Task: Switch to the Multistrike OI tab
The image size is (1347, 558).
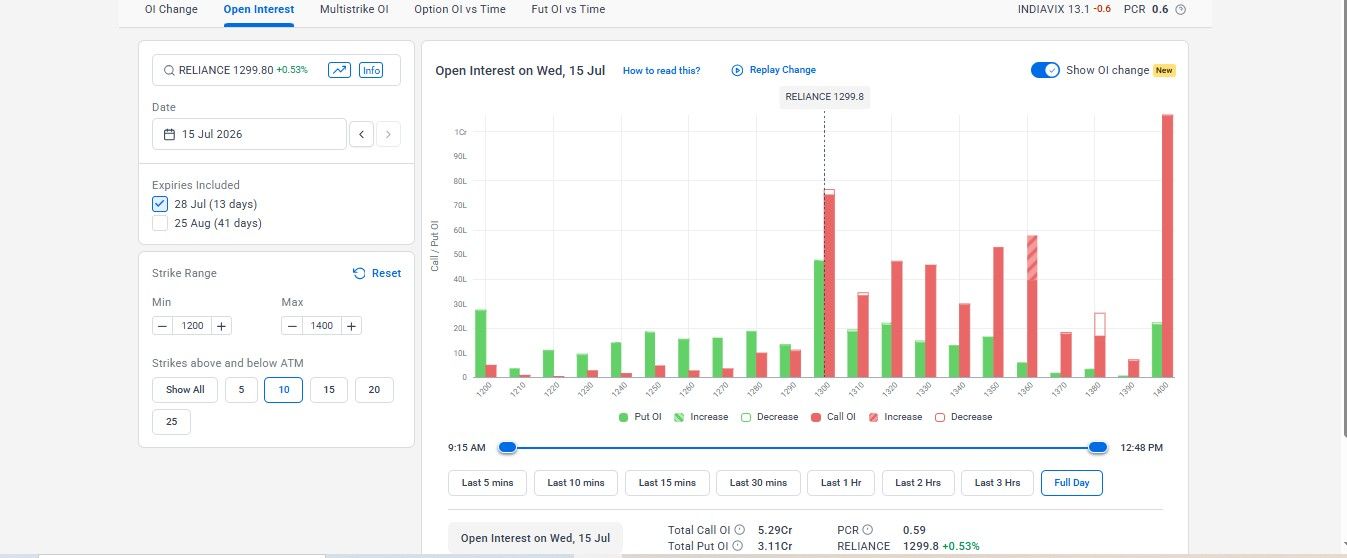Action: [354, 9]
